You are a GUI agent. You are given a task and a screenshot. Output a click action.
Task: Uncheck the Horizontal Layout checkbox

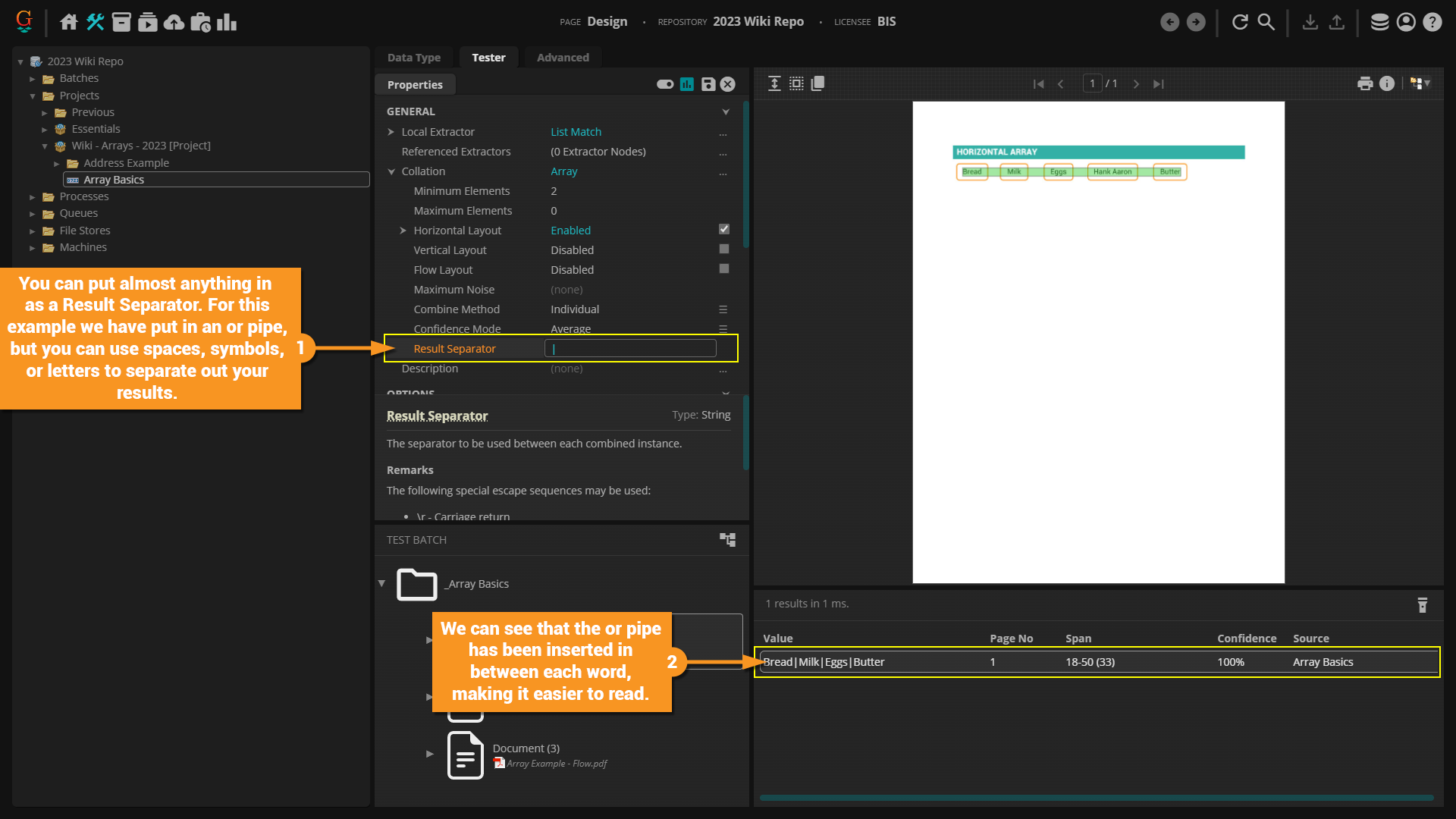[724, 229]
